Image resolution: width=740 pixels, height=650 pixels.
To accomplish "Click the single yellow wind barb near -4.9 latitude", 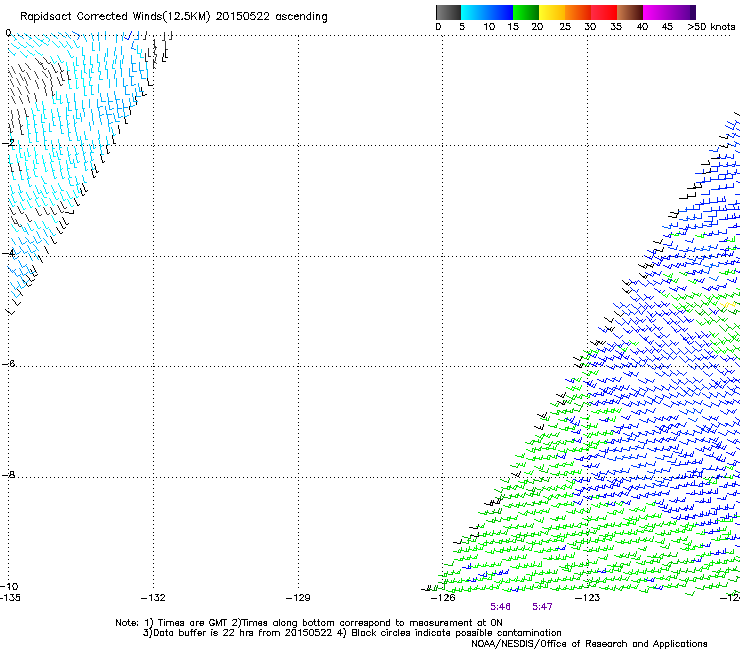I will (x=729, y=305).
